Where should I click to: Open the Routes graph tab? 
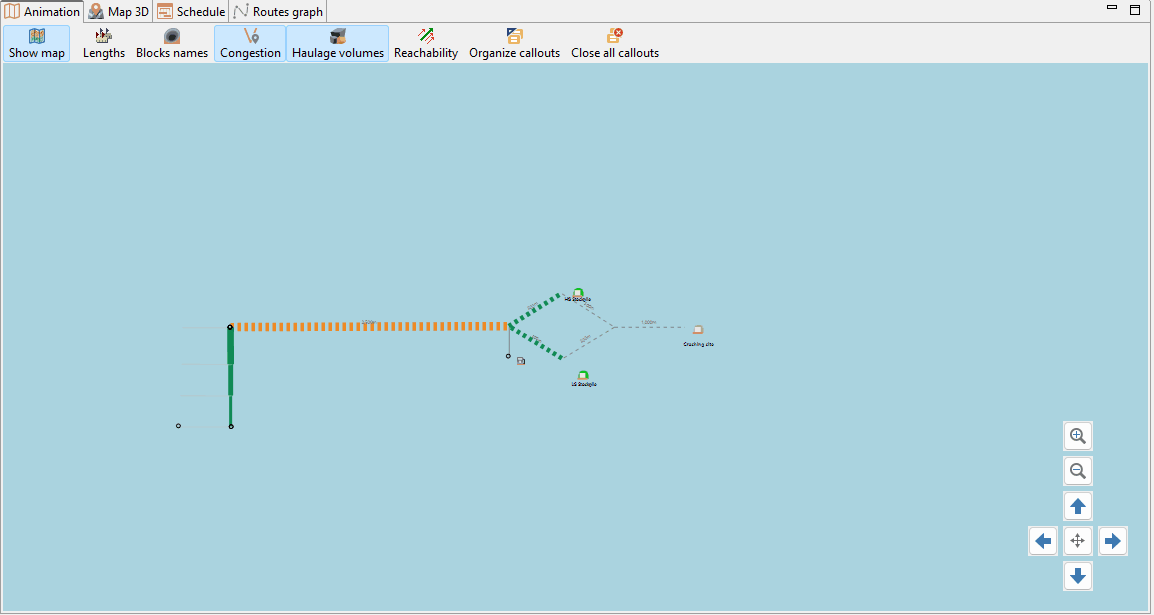[x=278, y=12]
